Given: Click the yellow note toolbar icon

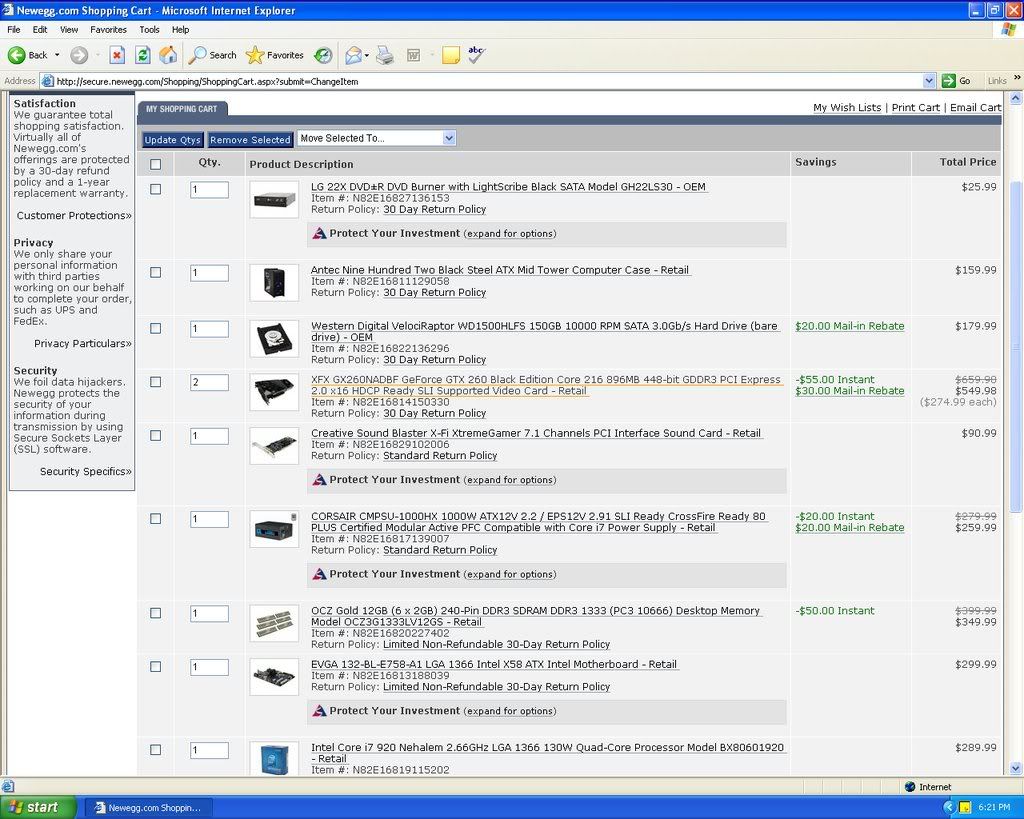Looking at the screenshot, I should click(x=451, y=56).
